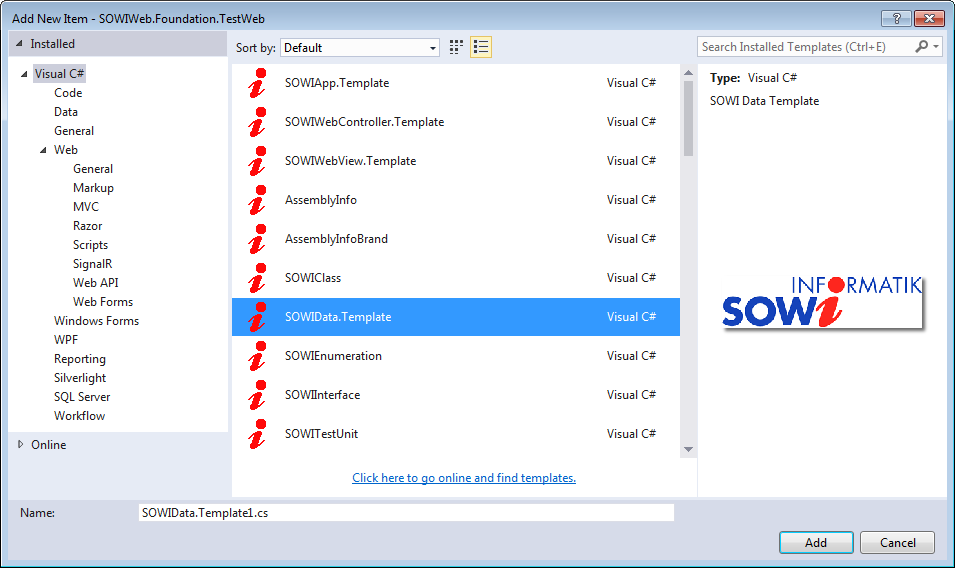Open the Sort by Default dropdown
This screenshot has width=955, height=568.
[360, 47]
